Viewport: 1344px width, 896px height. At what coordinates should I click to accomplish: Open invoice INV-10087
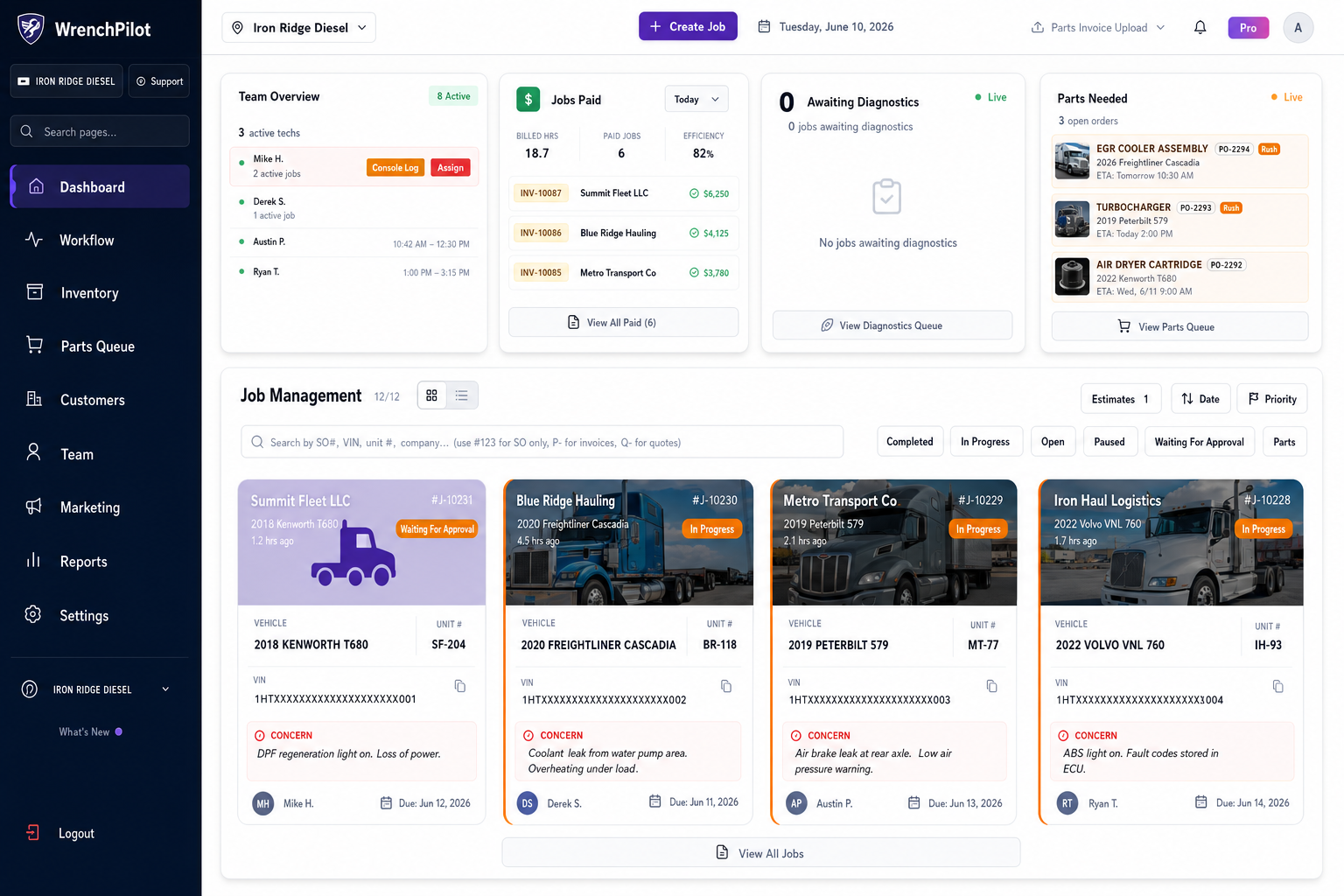(x=541, y=193)
